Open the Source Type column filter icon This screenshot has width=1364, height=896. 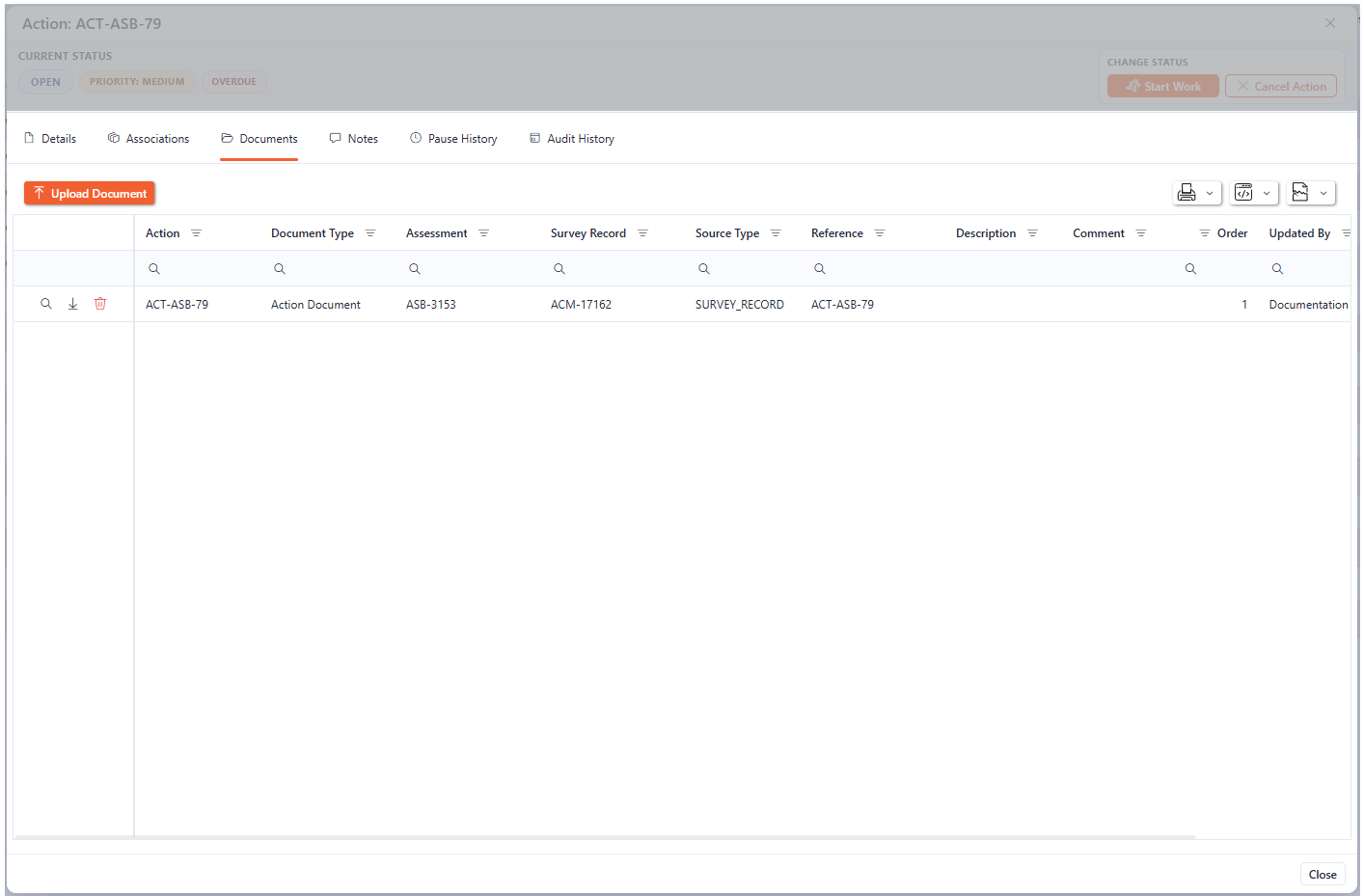[776, 232]
